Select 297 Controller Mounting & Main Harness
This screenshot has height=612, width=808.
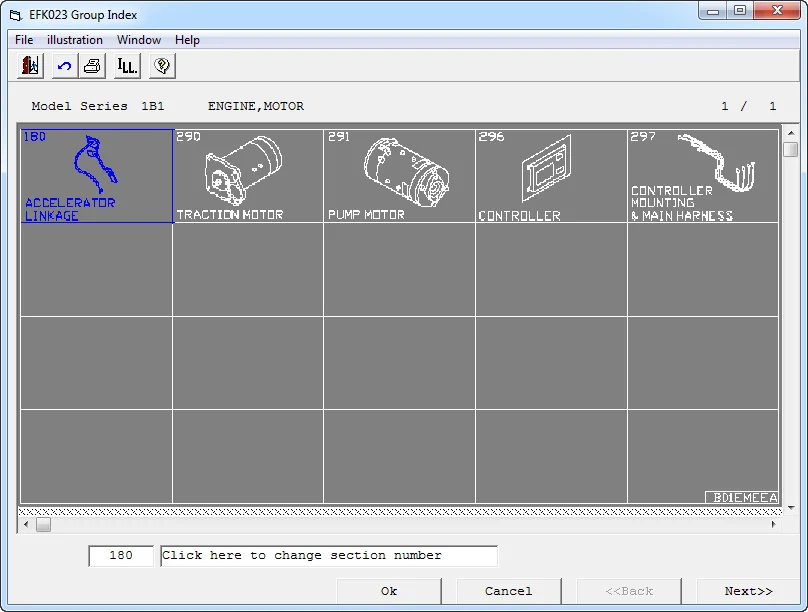tap(703, 176)
